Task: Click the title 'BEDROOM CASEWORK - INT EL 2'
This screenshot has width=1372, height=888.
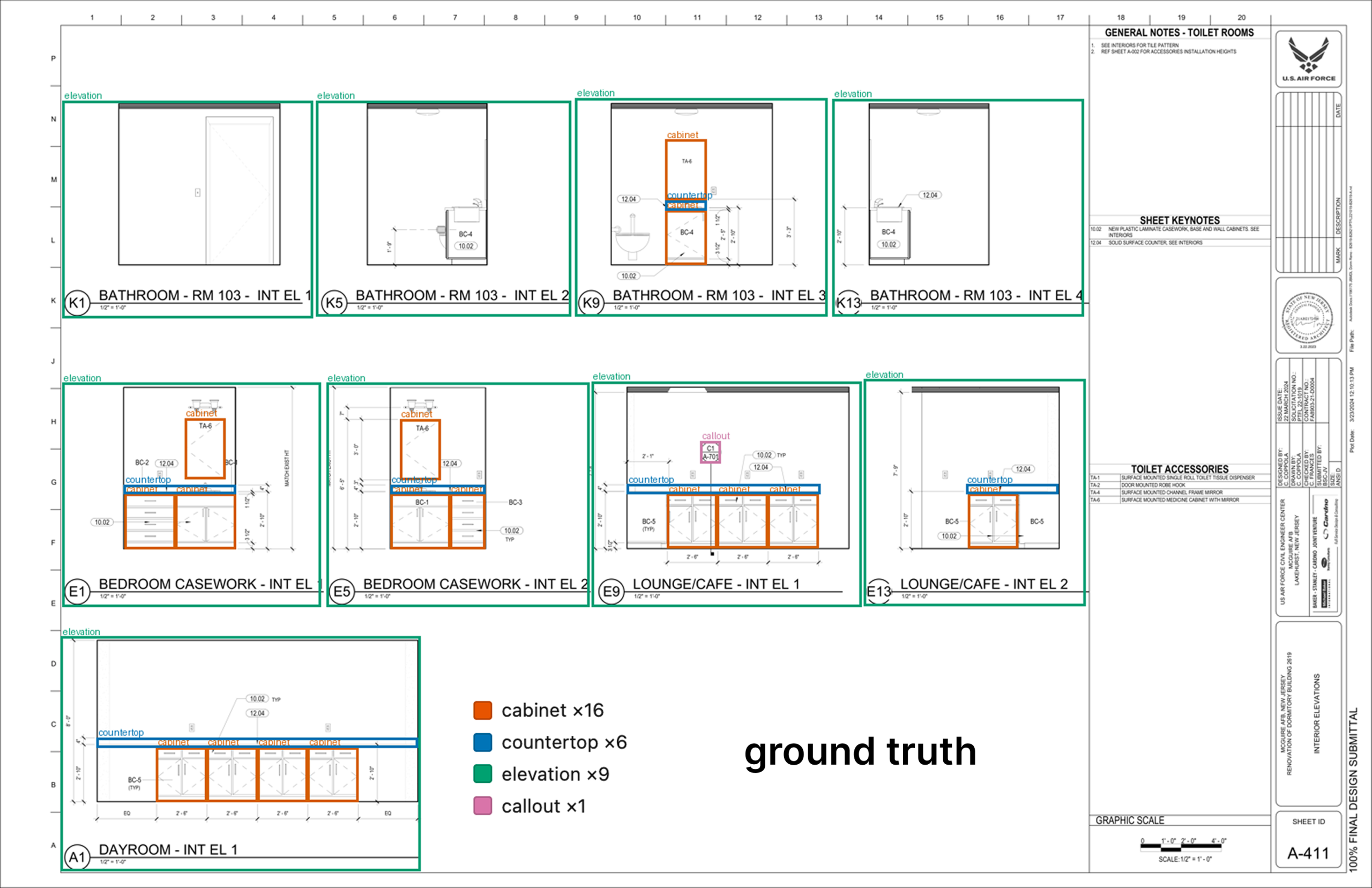Action: [x=475, y=584]
